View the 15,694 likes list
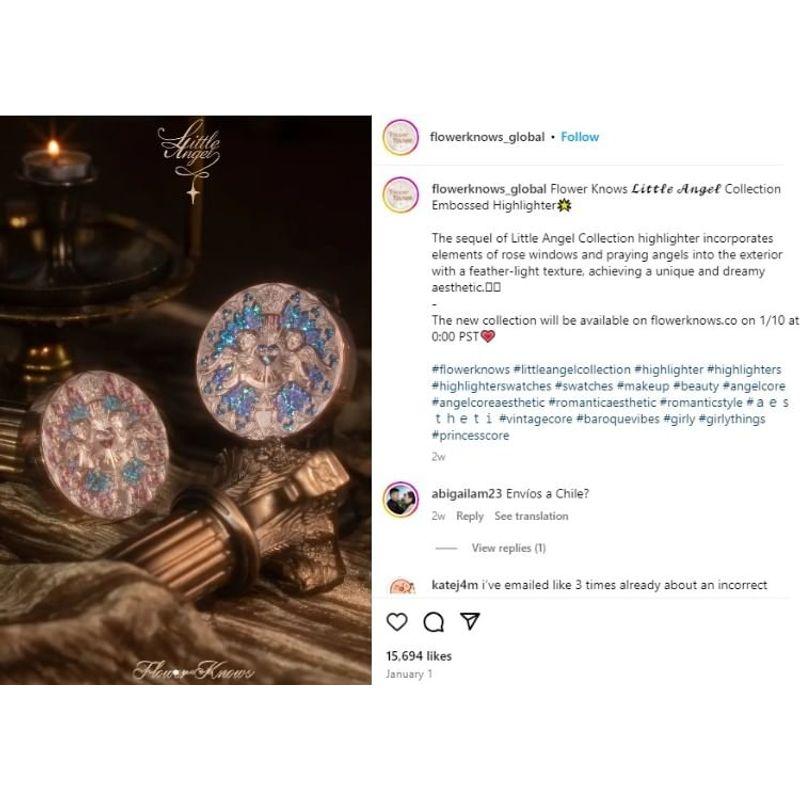Image resolution: width=800 pixels, height=800 pixels. click(419, 656)
